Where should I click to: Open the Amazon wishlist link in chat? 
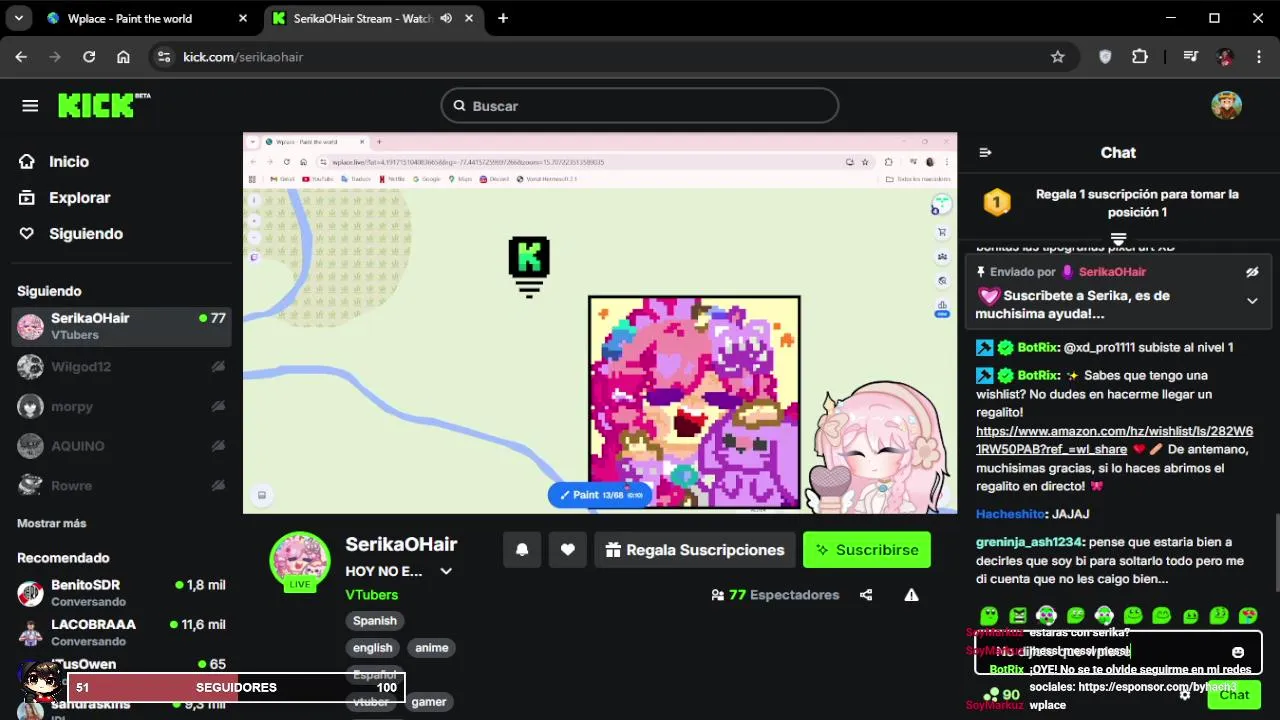[1114, 440]
